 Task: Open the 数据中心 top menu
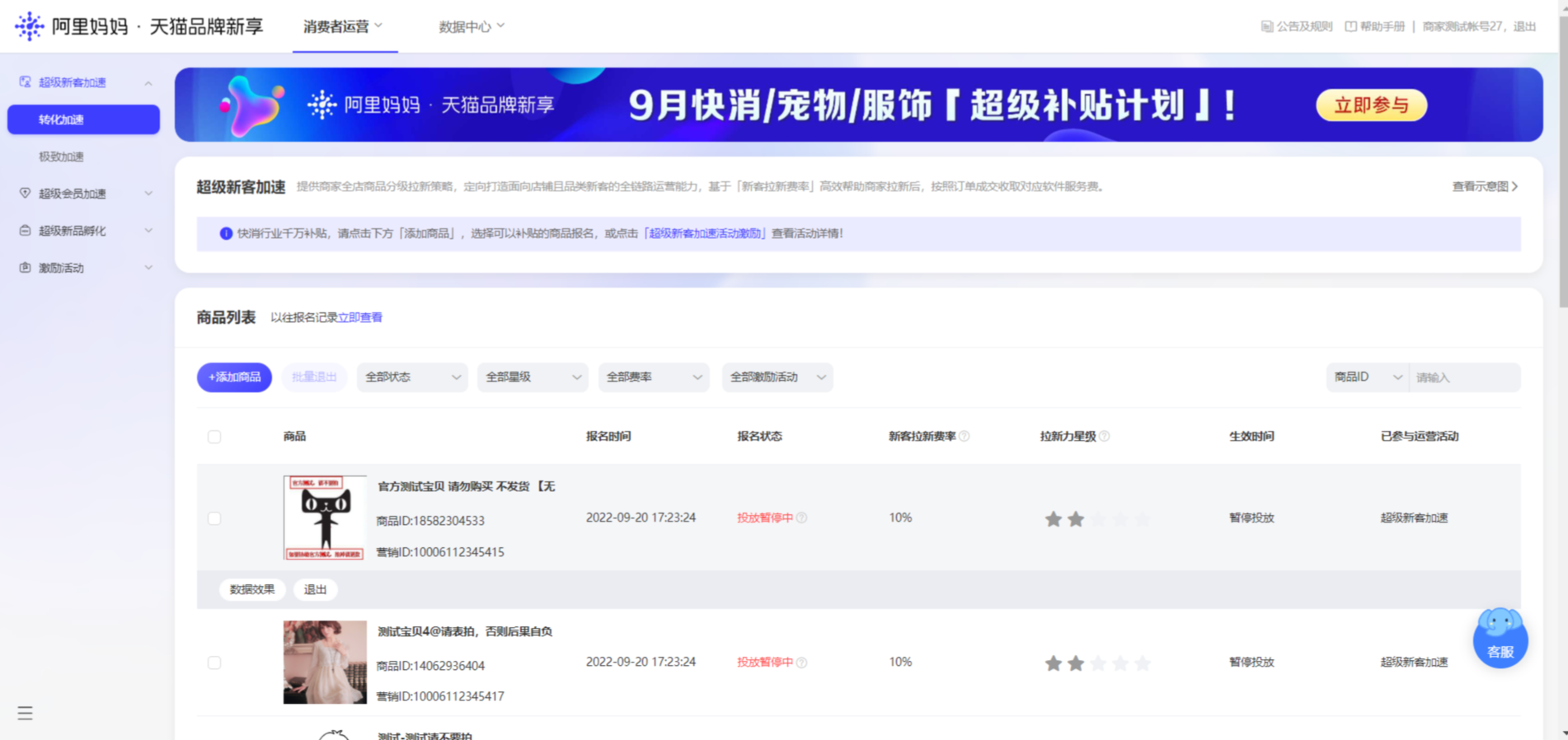pyautogui.click(x=471, y=26)
